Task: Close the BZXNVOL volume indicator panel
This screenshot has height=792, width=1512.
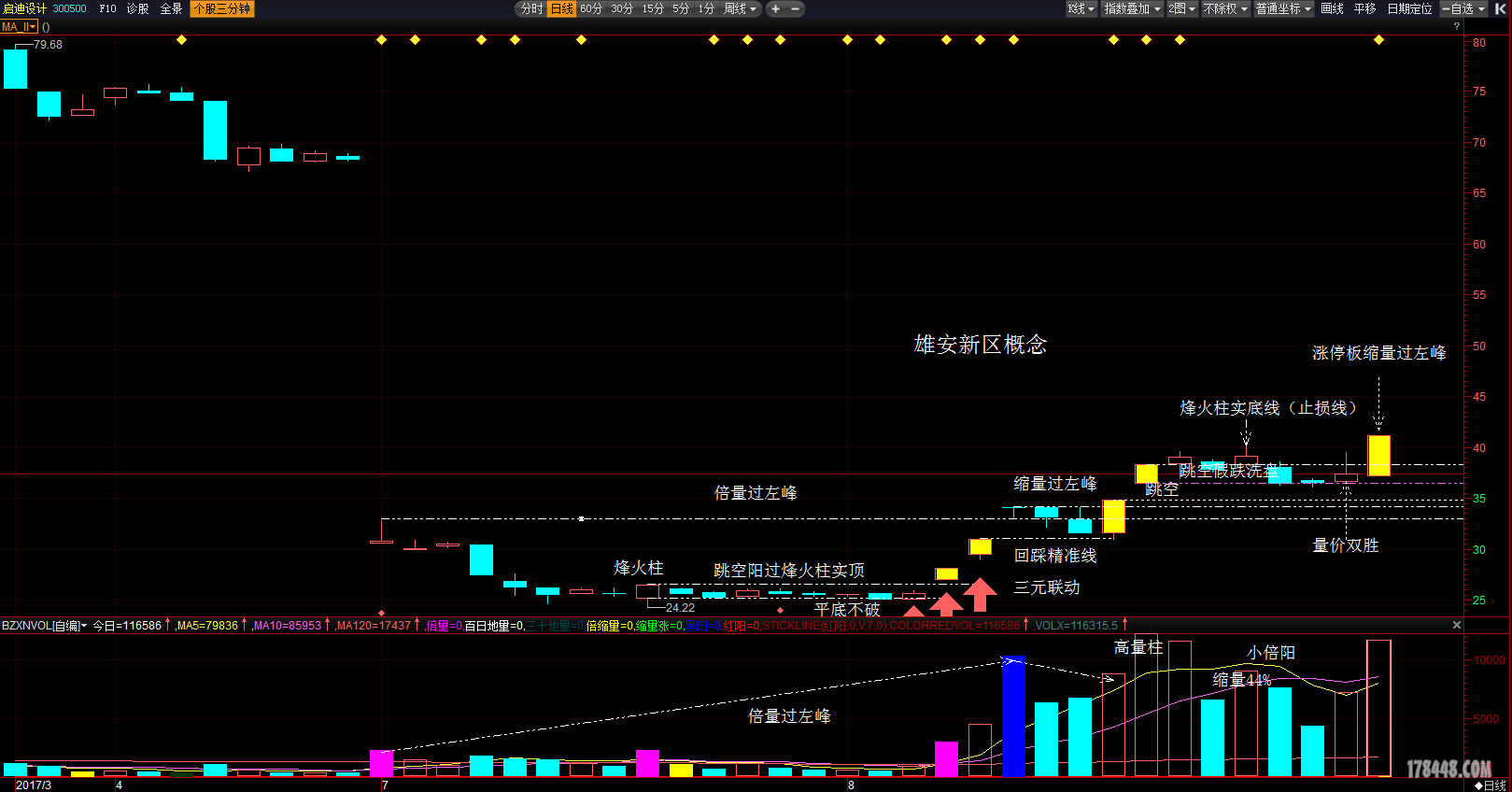Action: (1456, 625)
